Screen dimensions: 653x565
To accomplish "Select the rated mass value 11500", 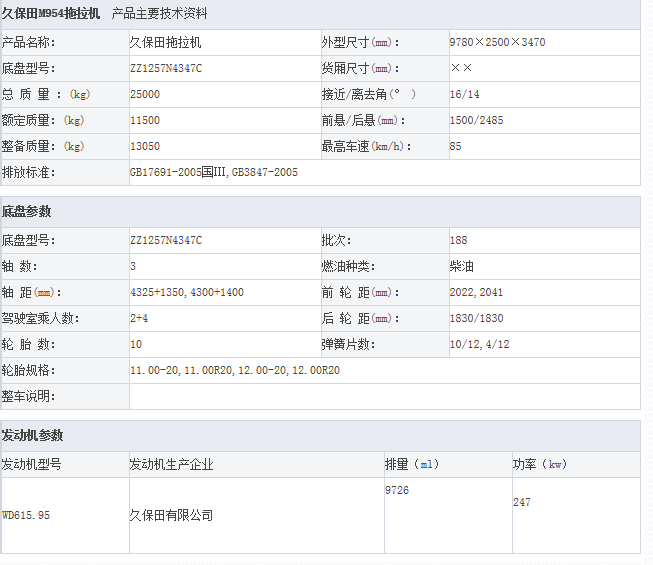I will click(145, 120).
